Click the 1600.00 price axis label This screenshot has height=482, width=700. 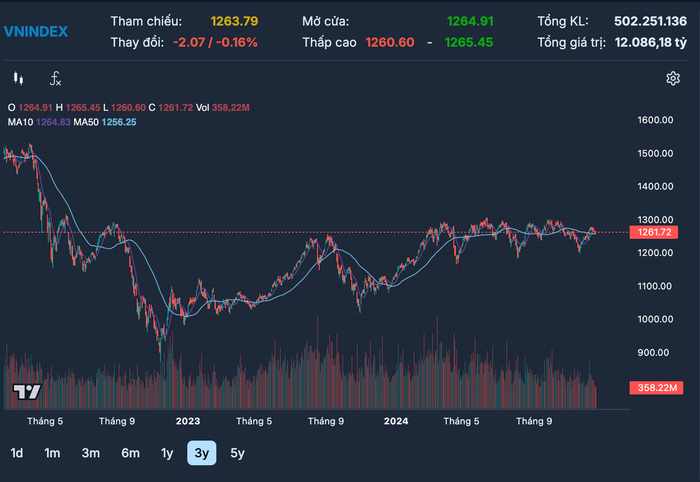655,120
